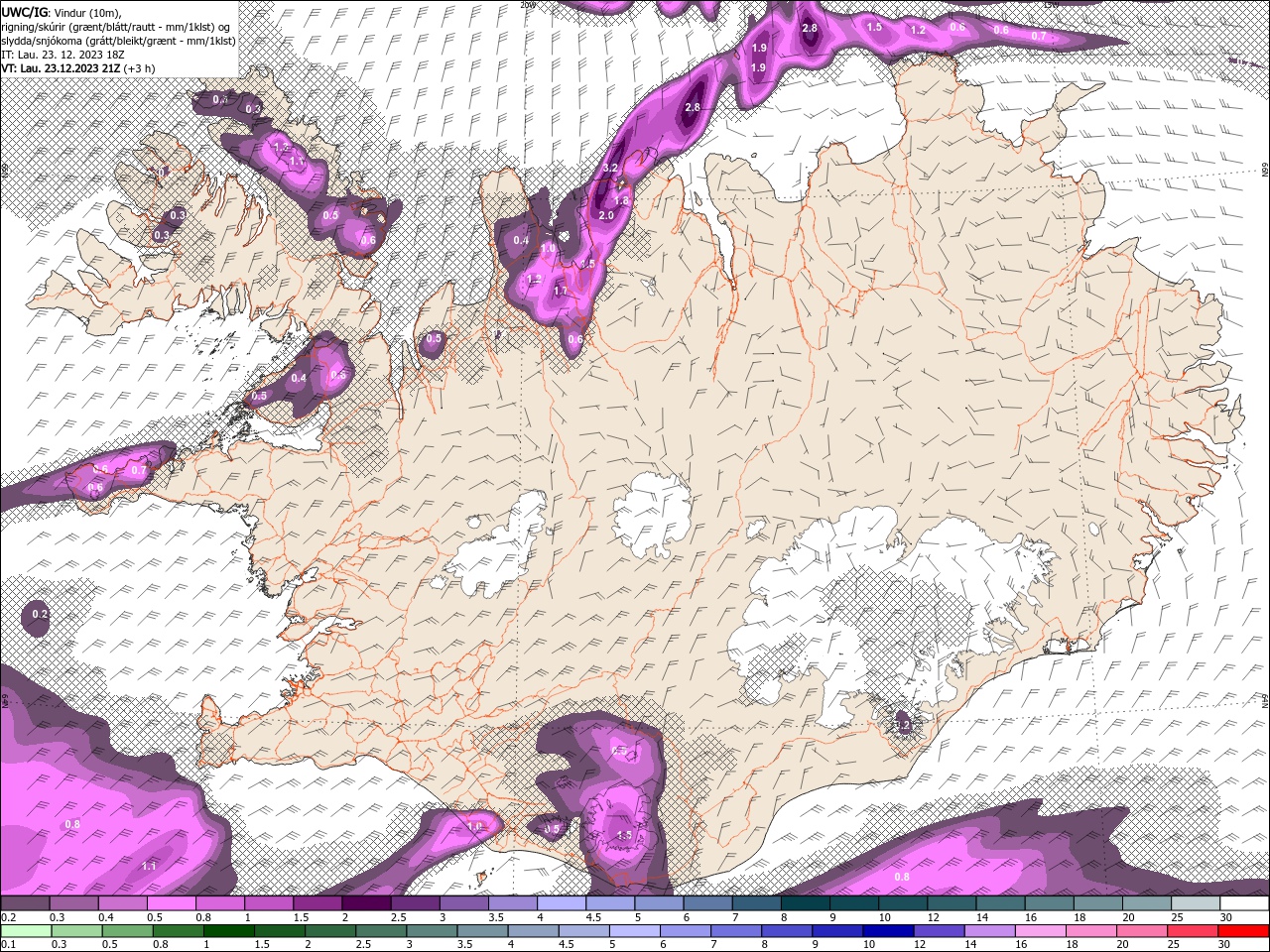
Task: Click the pale green swatch starting at 0.1
Action: coord(26,930)
